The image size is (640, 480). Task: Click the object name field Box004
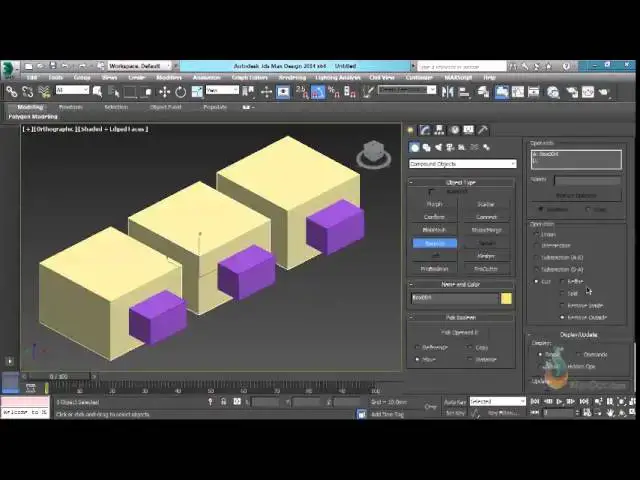pyautogui.click(x=455, y=298)
